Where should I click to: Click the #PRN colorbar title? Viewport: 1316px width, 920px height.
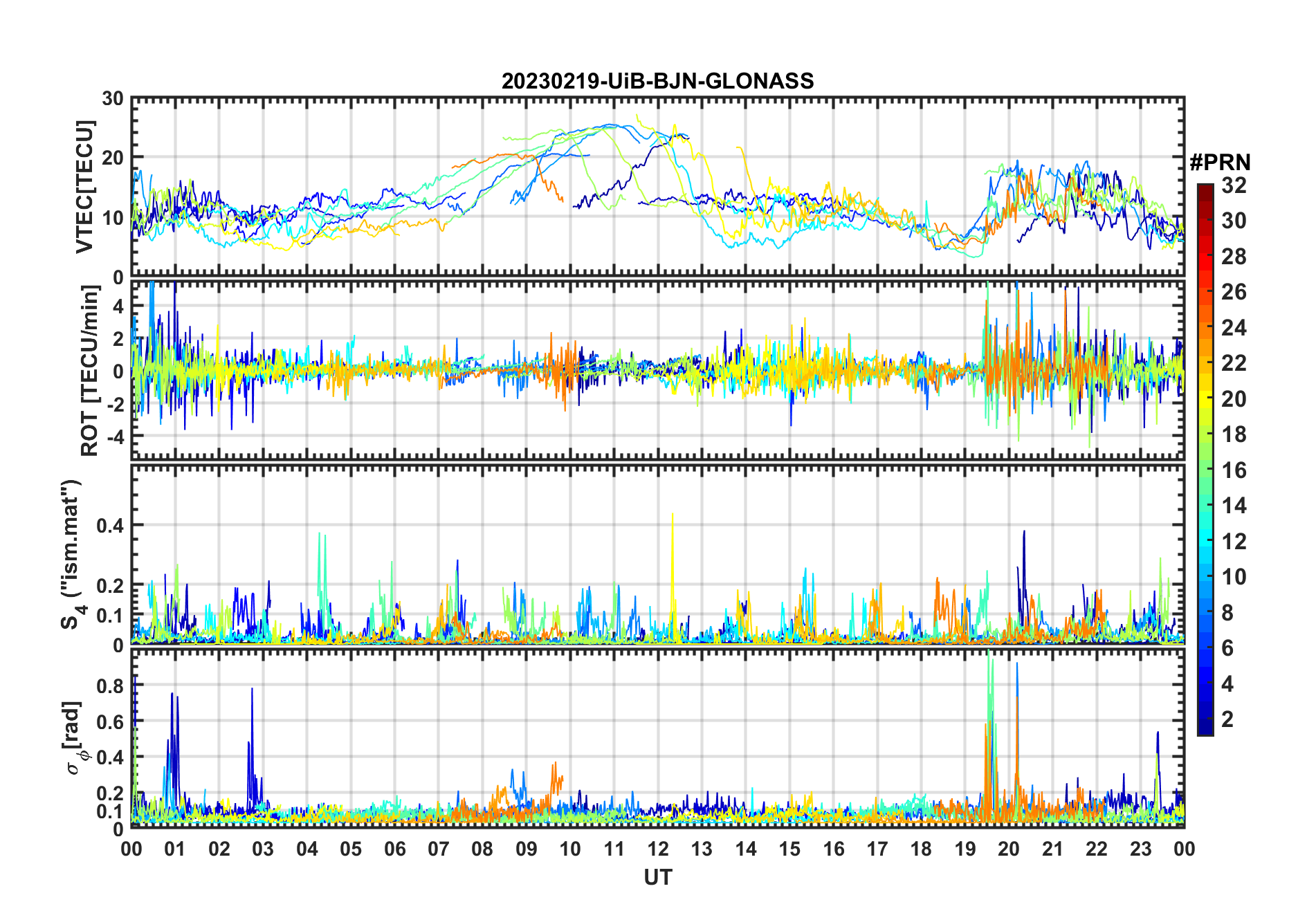[1220, 163]
